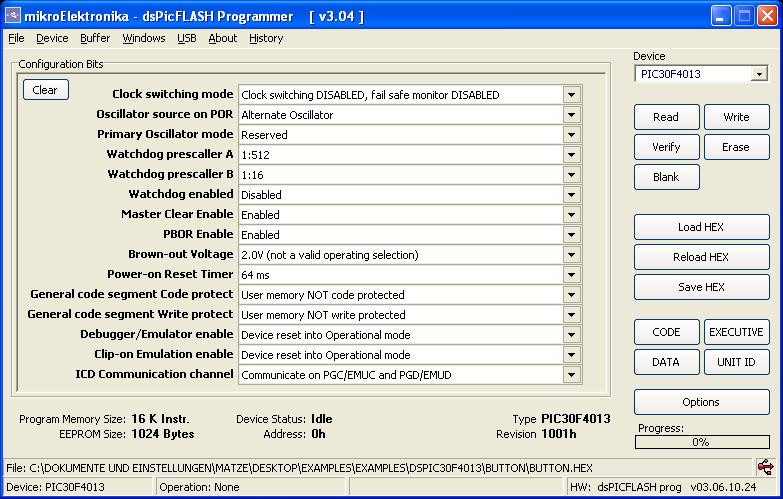Open the Device menu

[52, 38]
